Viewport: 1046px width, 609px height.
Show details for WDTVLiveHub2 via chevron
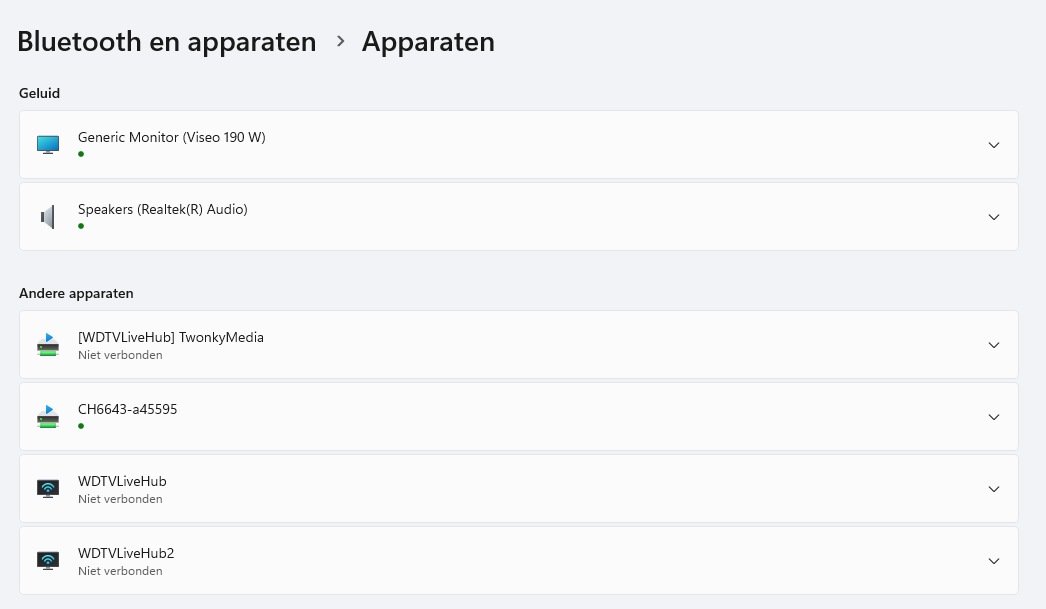[993, 561]
